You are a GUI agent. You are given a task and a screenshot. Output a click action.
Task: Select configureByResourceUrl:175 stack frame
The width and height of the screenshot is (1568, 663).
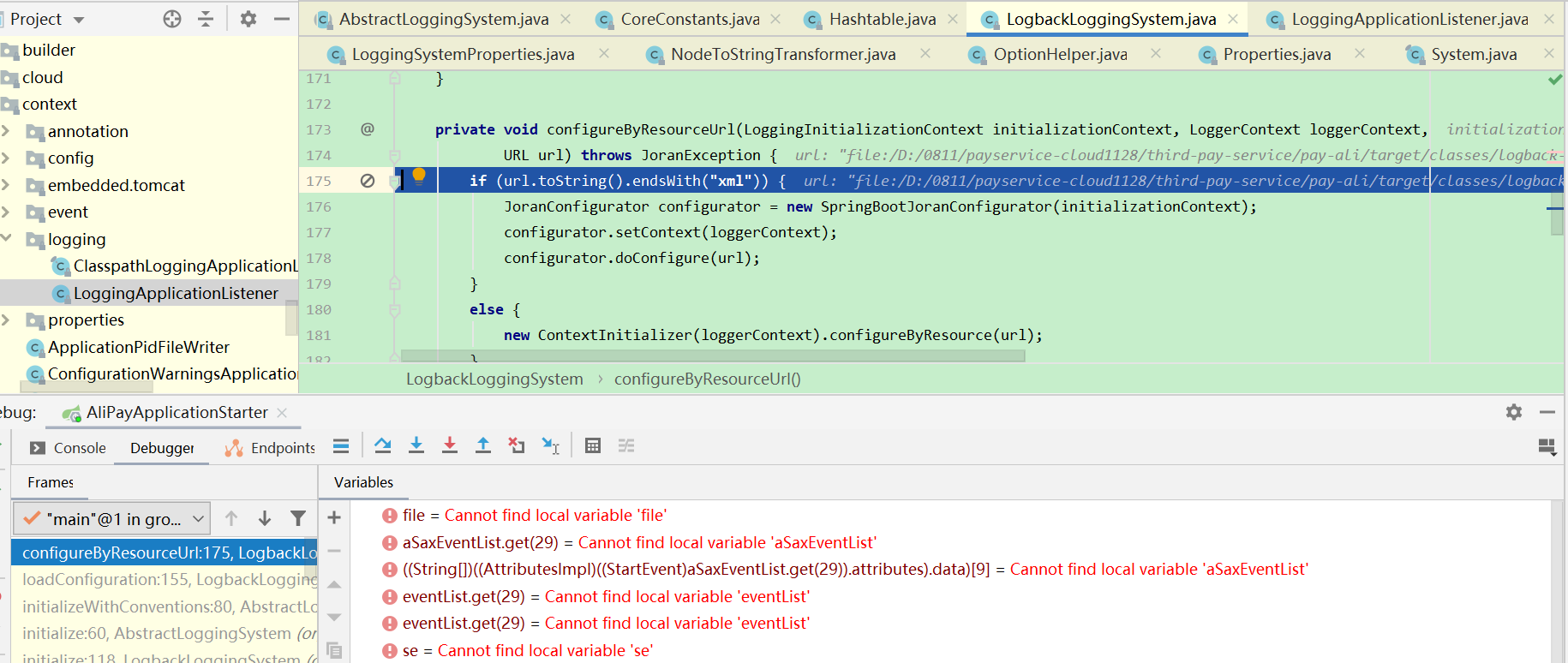pos(165,552)
